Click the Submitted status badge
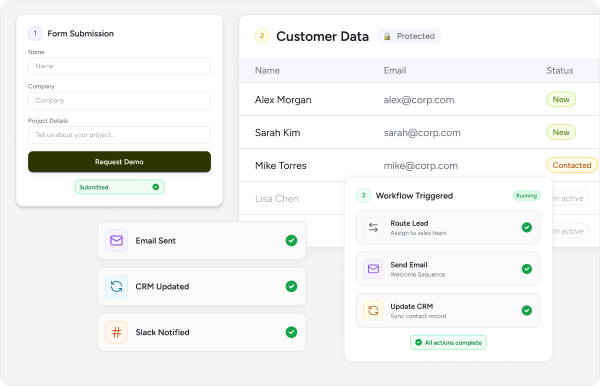 tap(119, 187)
